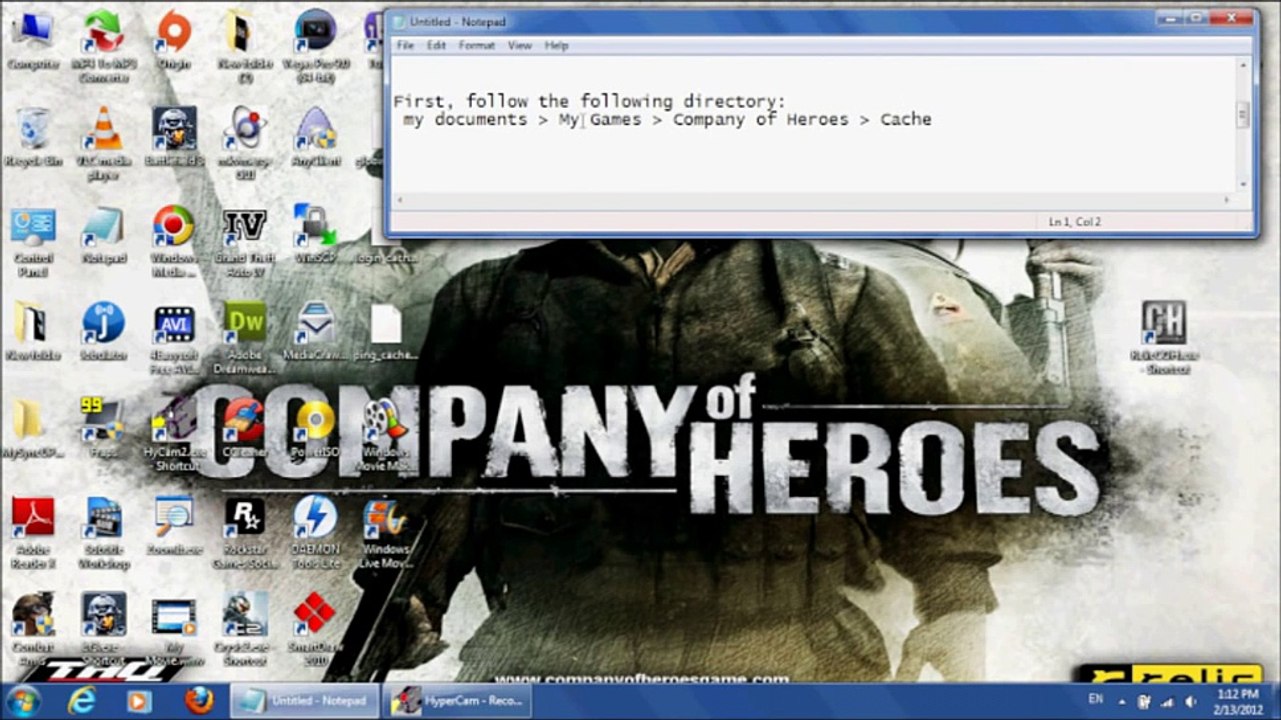1281x720 pixels.
Task: Open Grand Theft Auto IV shortcut
Action: [x=244, y=242]
